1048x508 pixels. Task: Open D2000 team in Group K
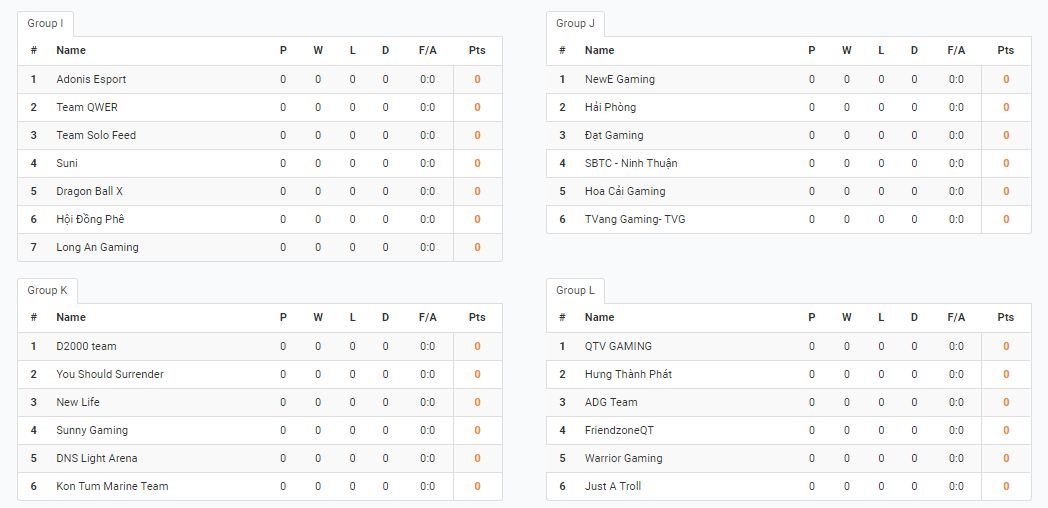tap(86, 346)
